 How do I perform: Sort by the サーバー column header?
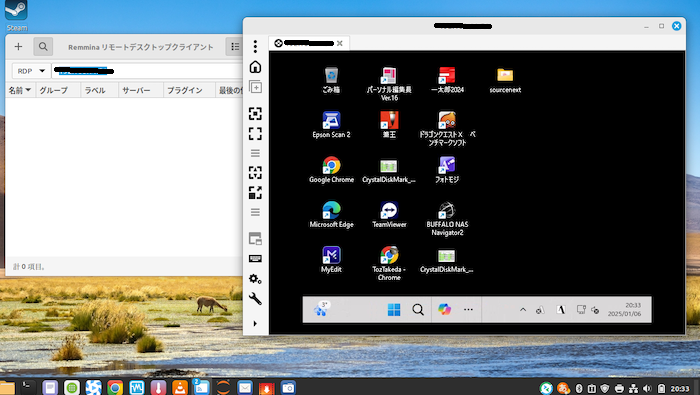pos(141,90)
